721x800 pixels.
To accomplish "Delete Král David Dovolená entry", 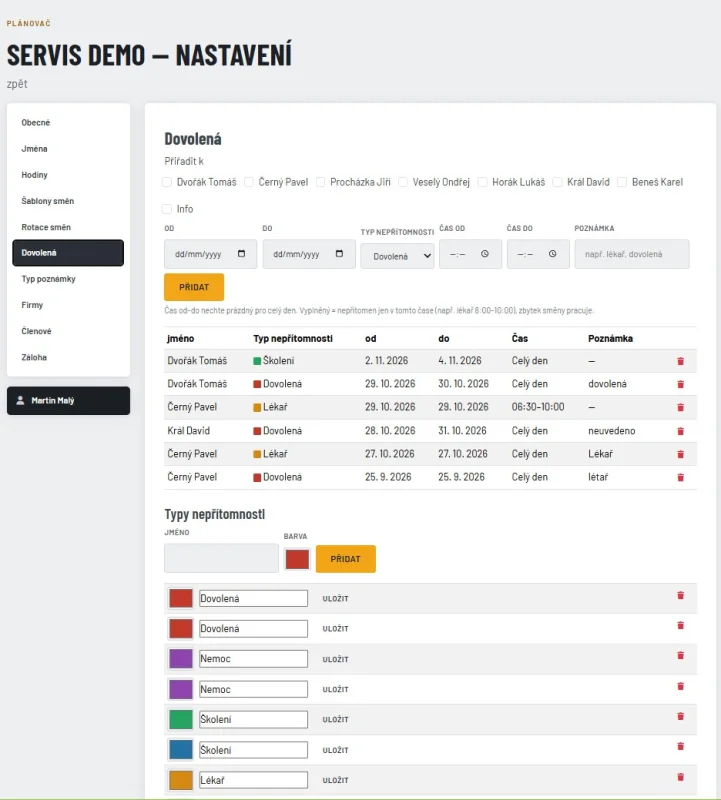I will pyautogui.click(x=680, y=431).
